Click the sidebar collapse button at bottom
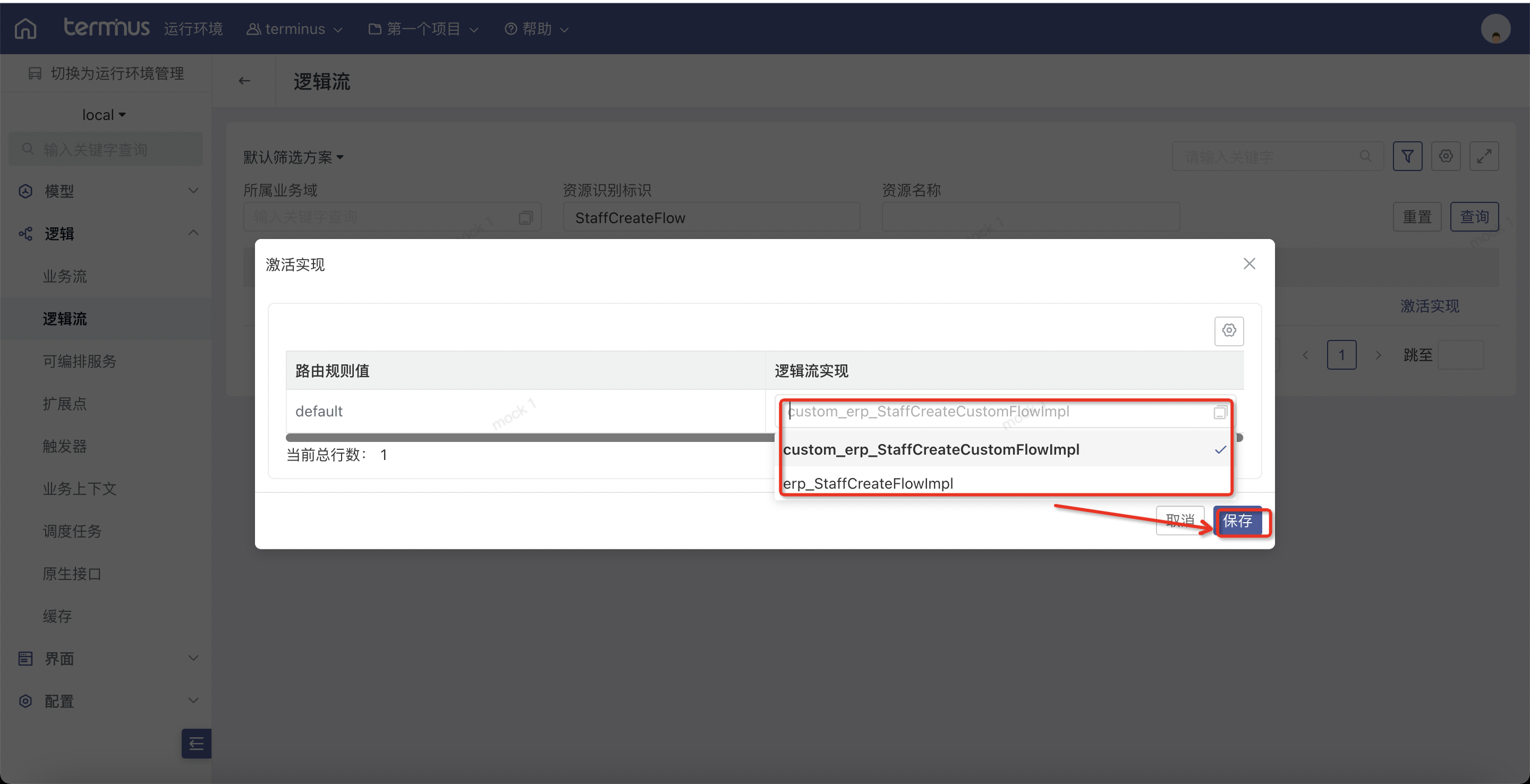Image resolution: width=1530 pixels, height=784 pixels. 196,743
